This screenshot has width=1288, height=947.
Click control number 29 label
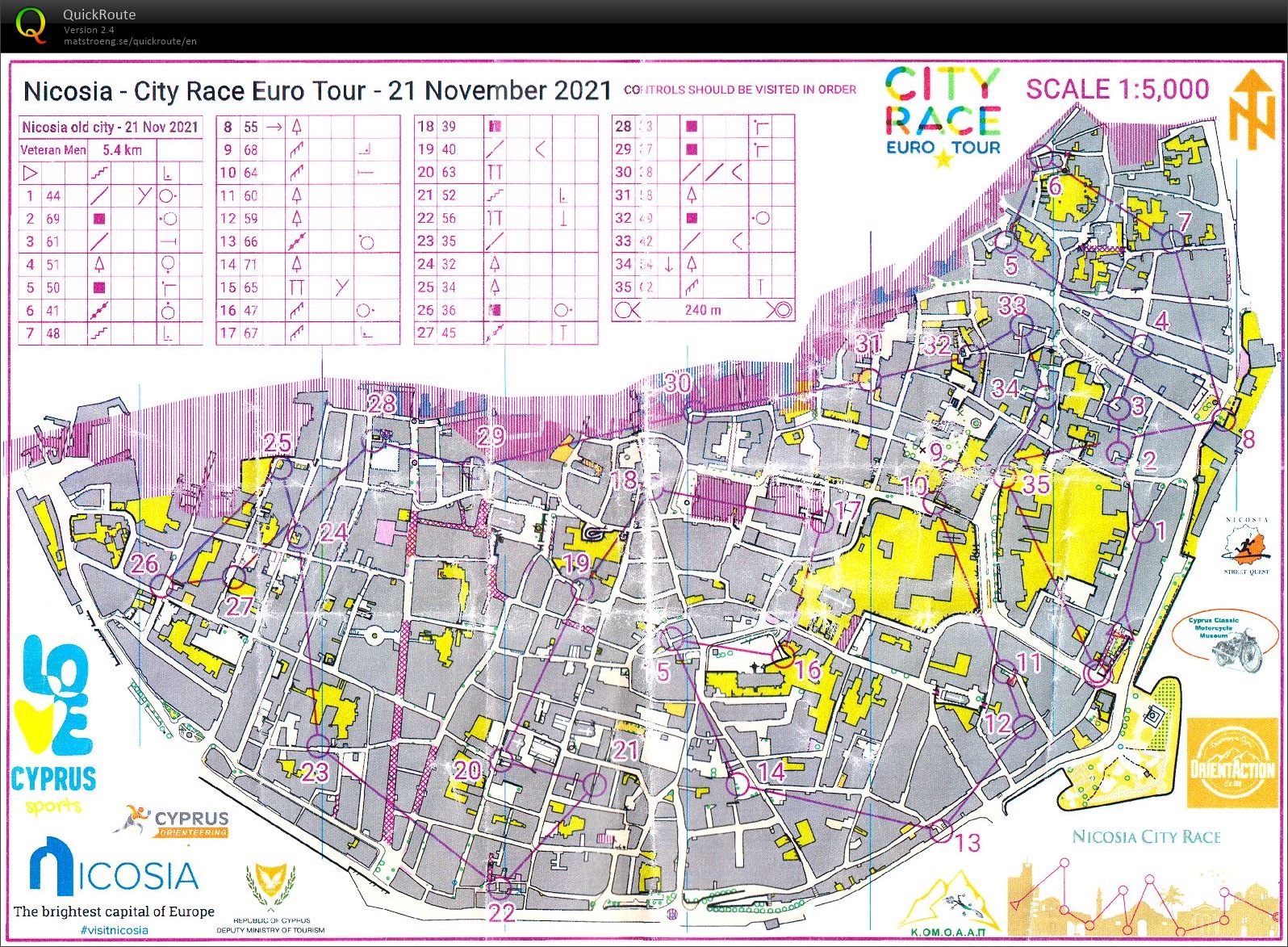coord(491,437)
